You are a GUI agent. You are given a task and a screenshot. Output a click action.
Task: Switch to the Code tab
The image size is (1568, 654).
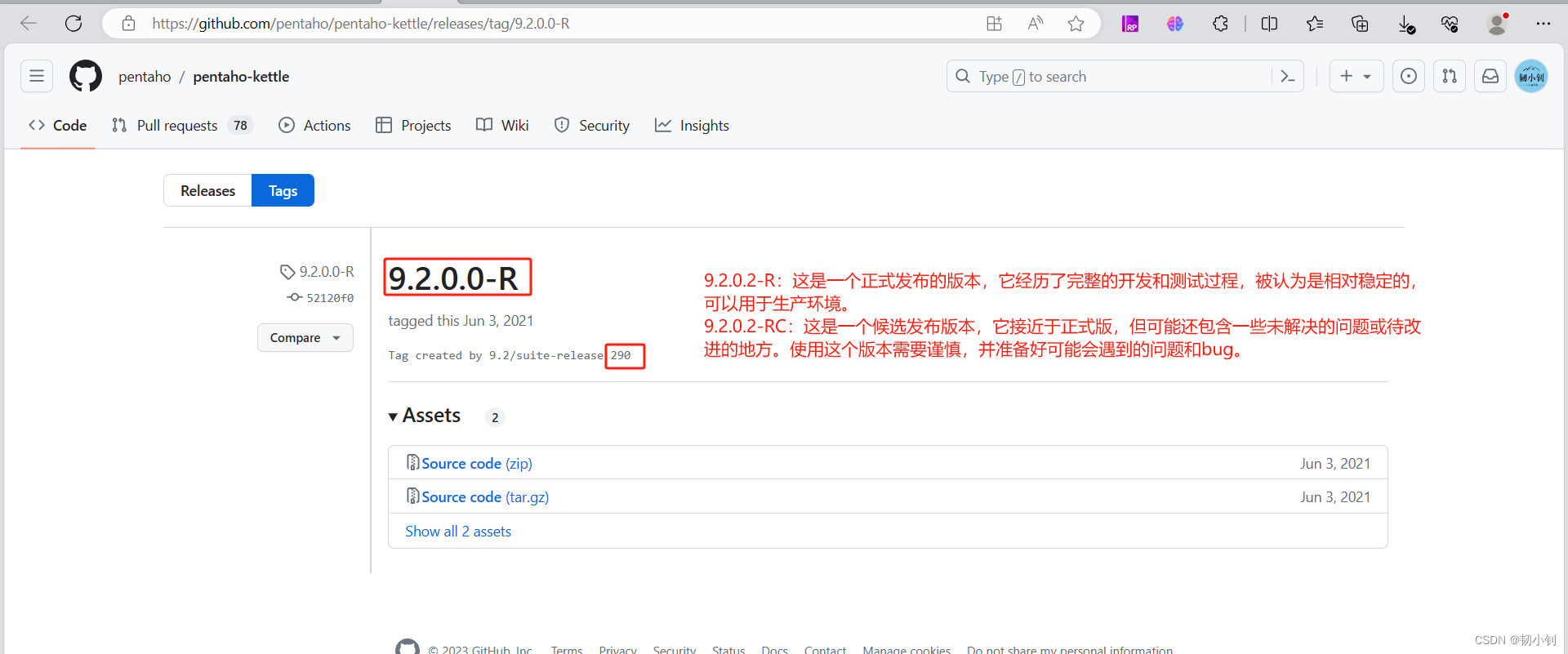(x=58, y=125)
